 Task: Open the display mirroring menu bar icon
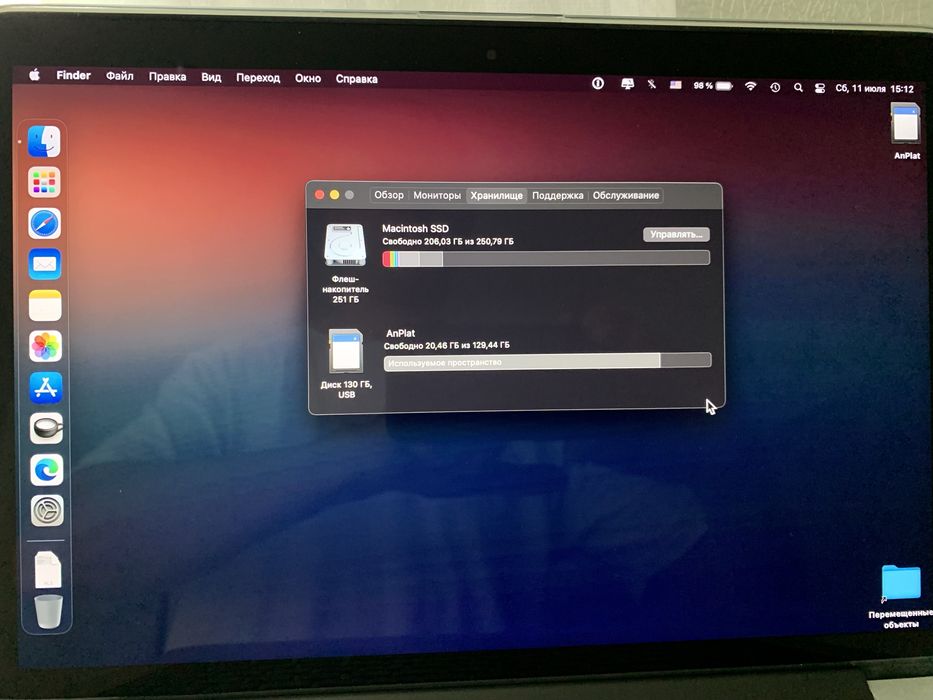627,84
